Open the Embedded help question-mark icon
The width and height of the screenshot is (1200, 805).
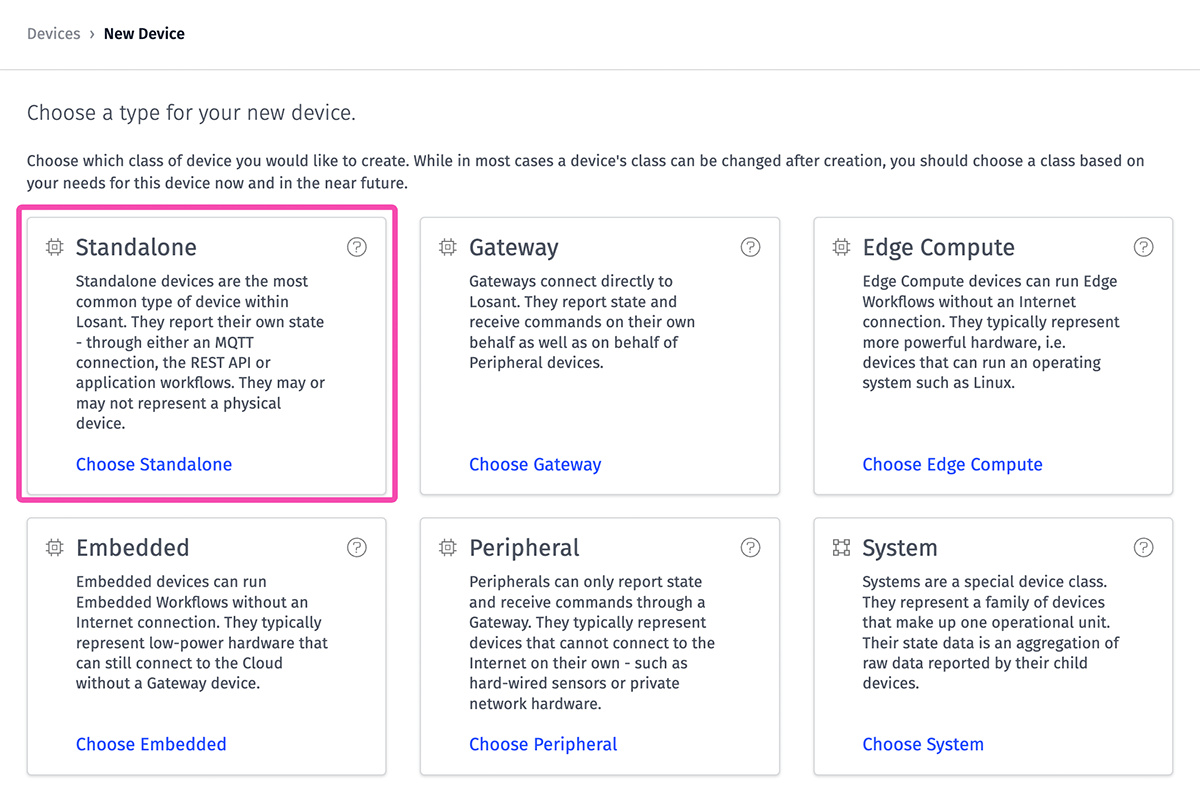(357, 547)
